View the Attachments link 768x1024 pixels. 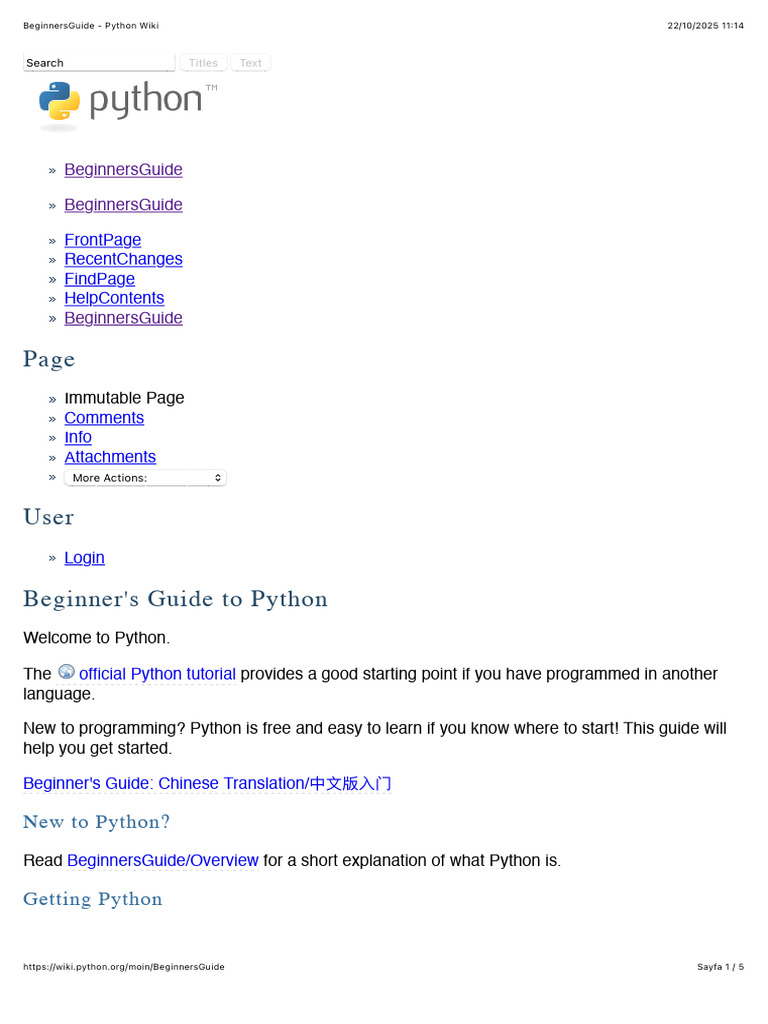coord(110,457)
